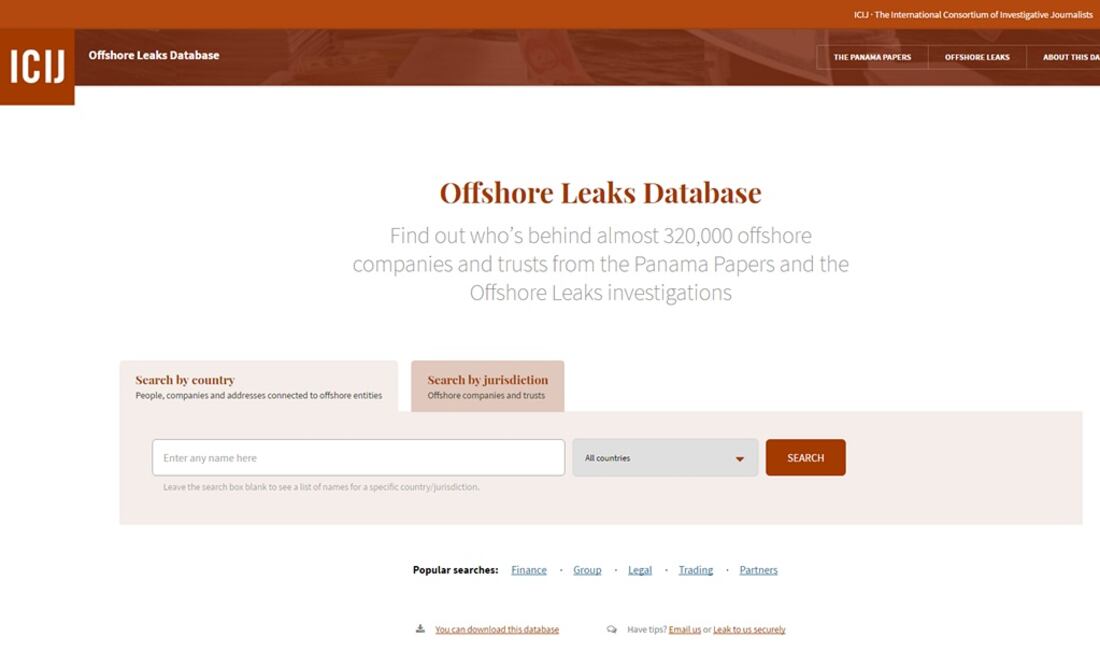Click the 'Email us' link
1100x666 pixels.
[x=685, y=630]
